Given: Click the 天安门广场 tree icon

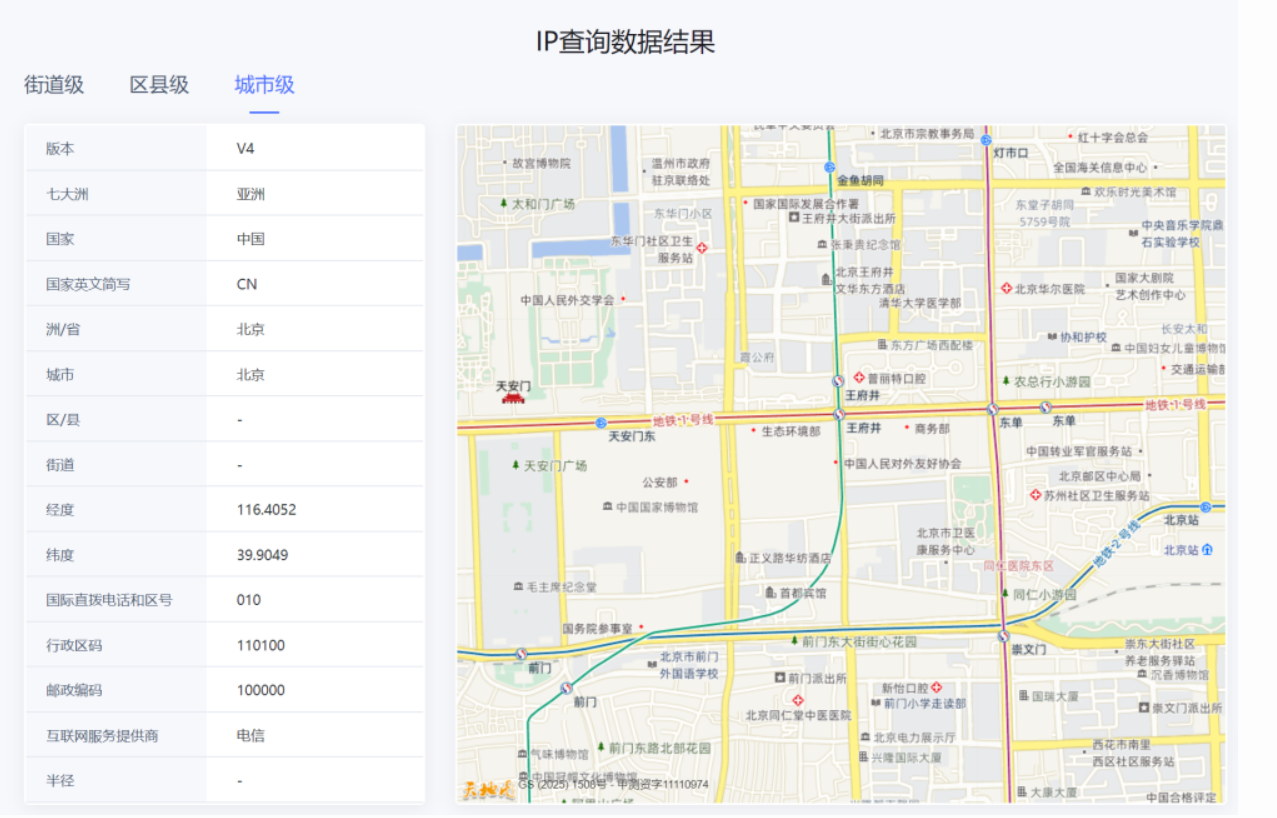Looking at the screenshot, I should [x=516, y=465].
